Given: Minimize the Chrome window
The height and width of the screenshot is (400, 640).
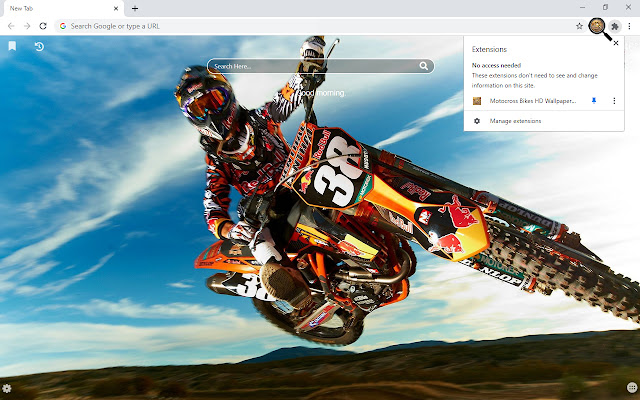Looking at the screenshot, I should pos(582,7).
